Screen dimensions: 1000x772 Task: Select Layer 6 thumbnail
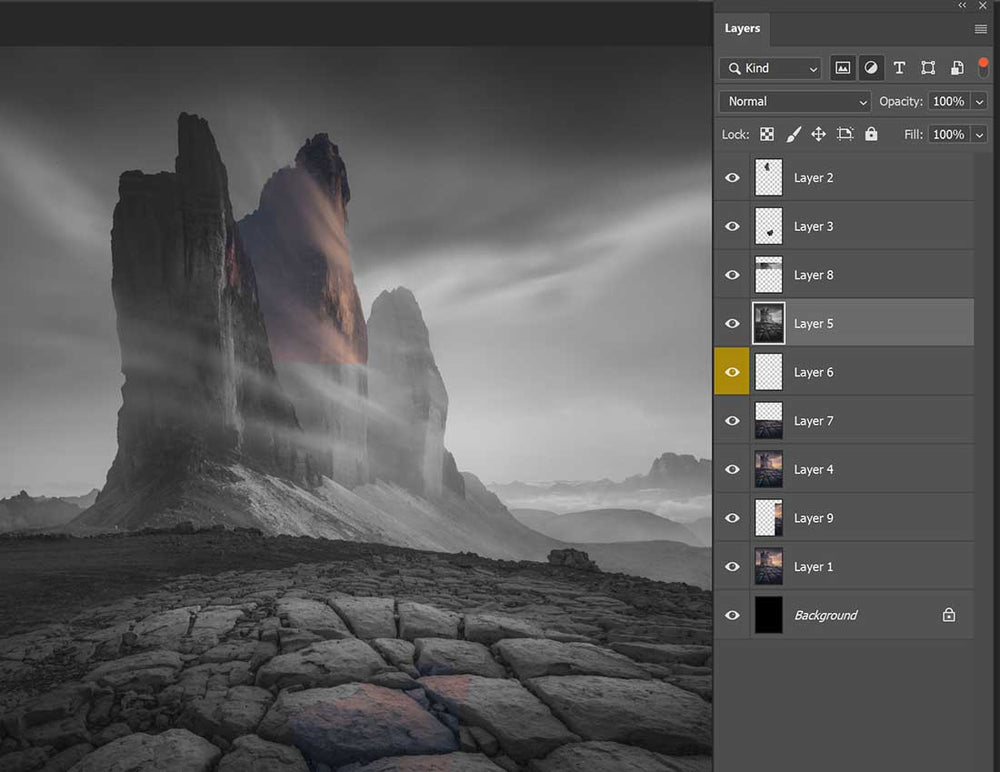tap(768, 372)
